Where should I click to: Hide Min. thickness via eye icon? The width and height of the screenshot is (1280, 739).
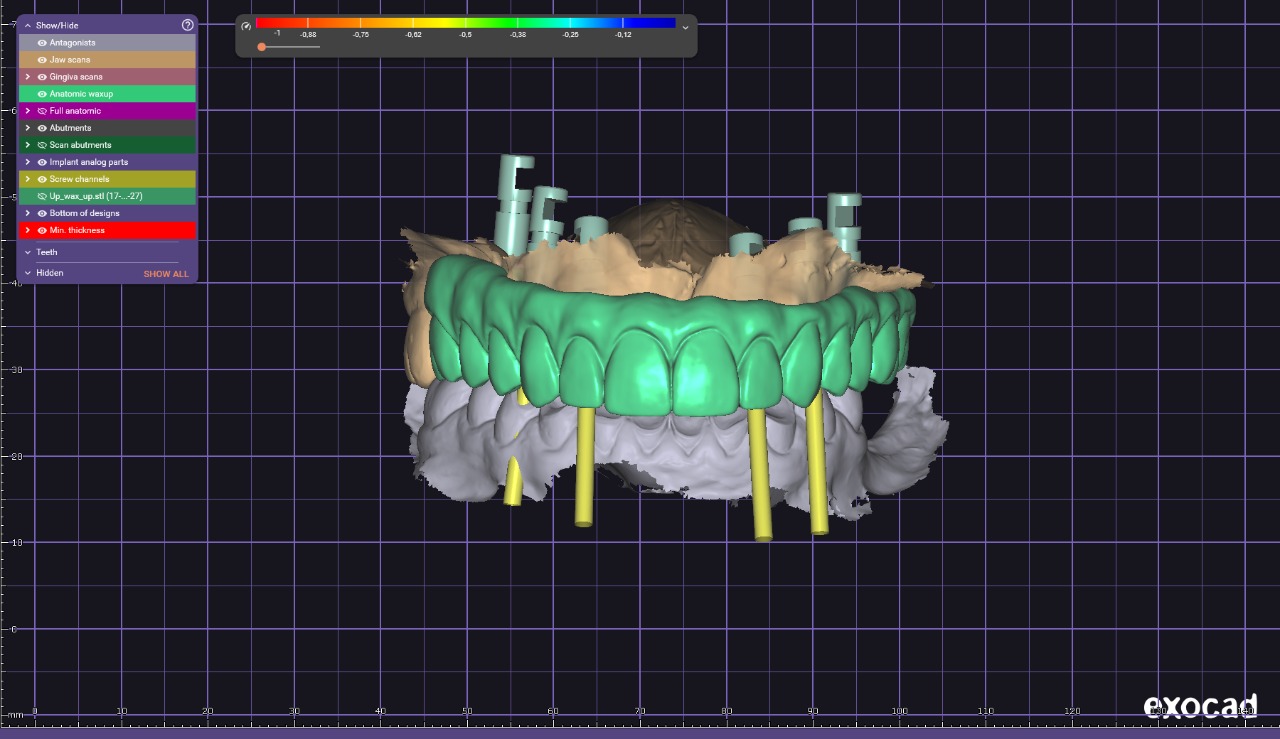(42, 230)
